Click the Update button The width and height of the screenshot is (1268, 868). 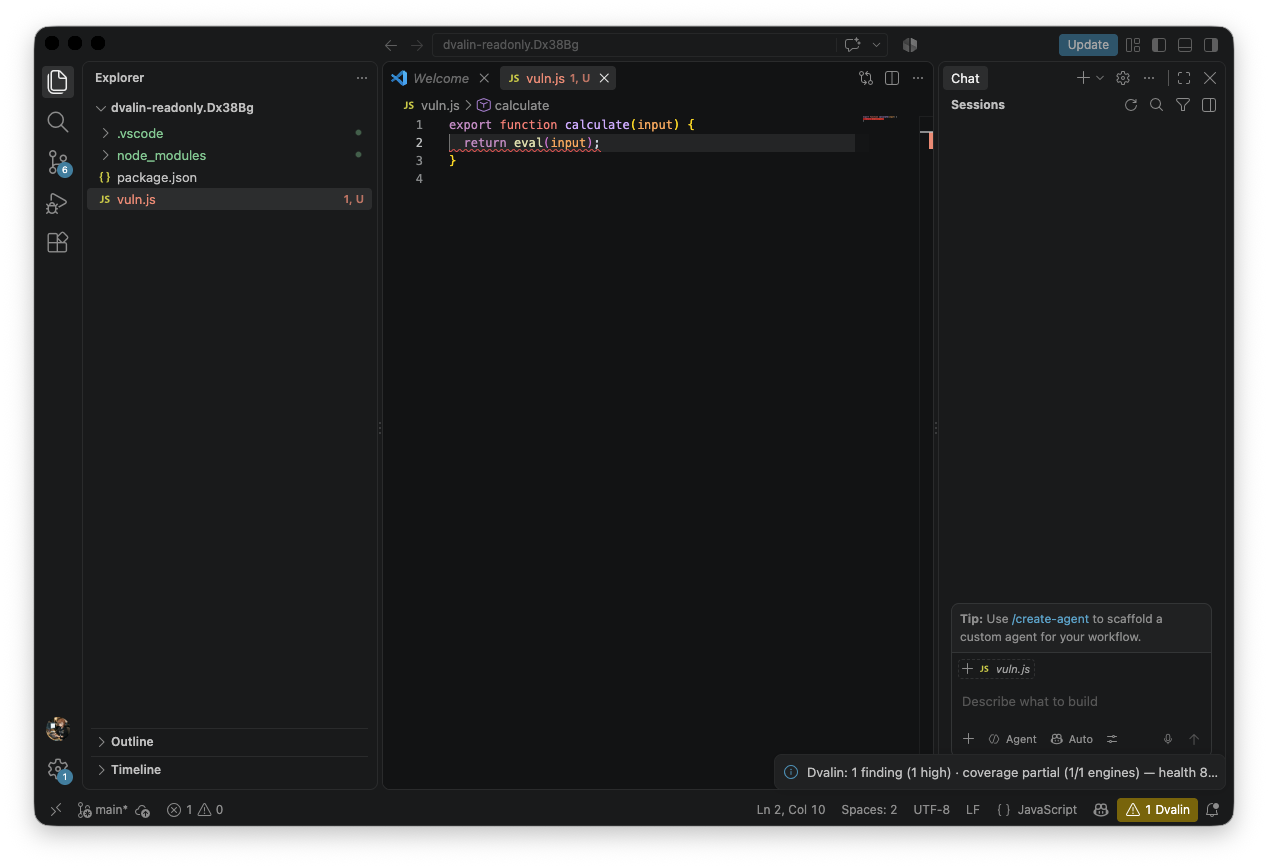(x=1088, y=45)
